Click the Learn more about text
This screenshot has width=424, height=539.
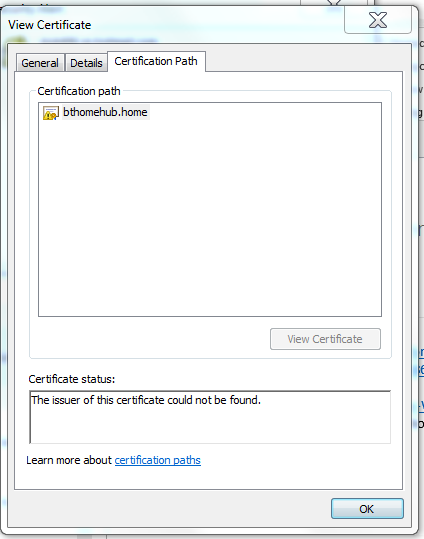69,460
